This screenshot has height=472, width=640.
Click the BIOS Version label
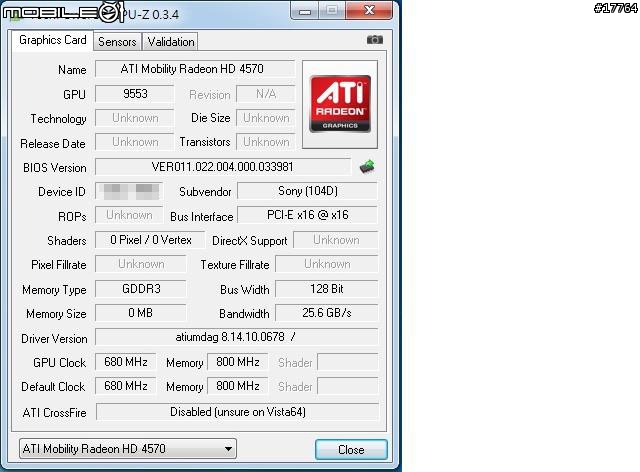55,168
